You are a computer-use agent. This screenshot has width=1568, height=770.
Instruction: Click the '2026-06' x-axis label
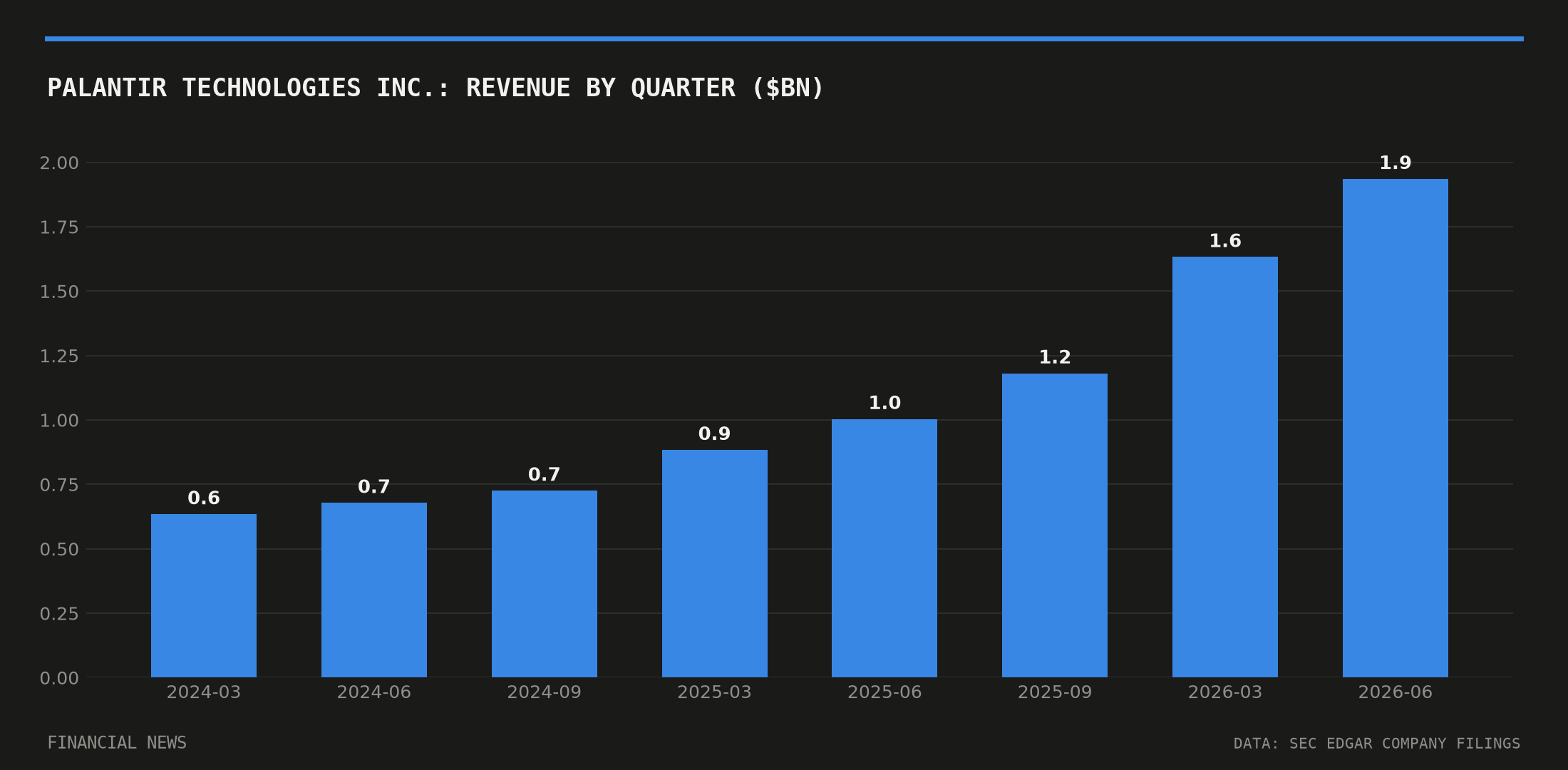coord(1396,692)
